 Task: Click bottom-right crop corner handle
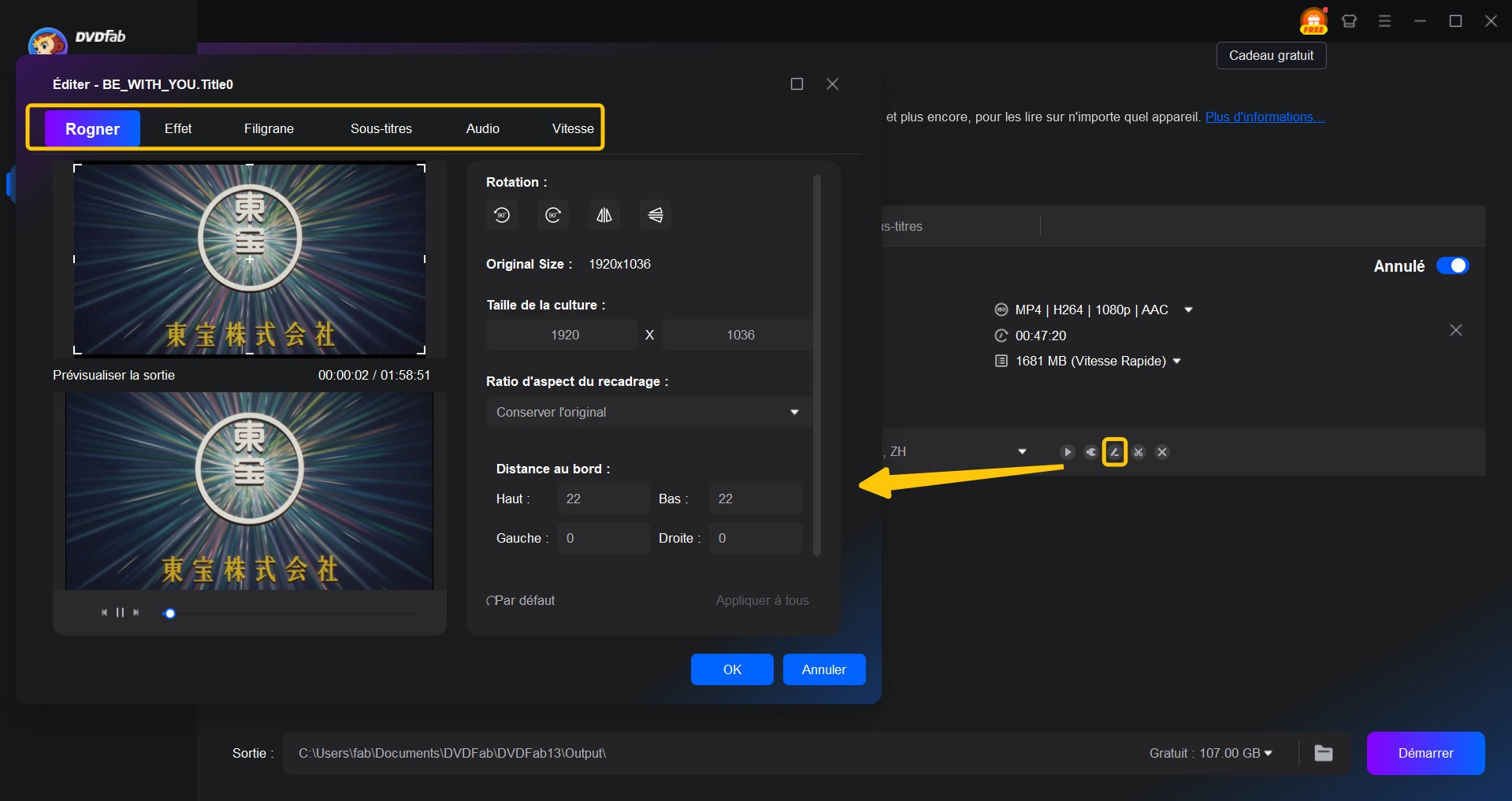click(x=422, y=350)
